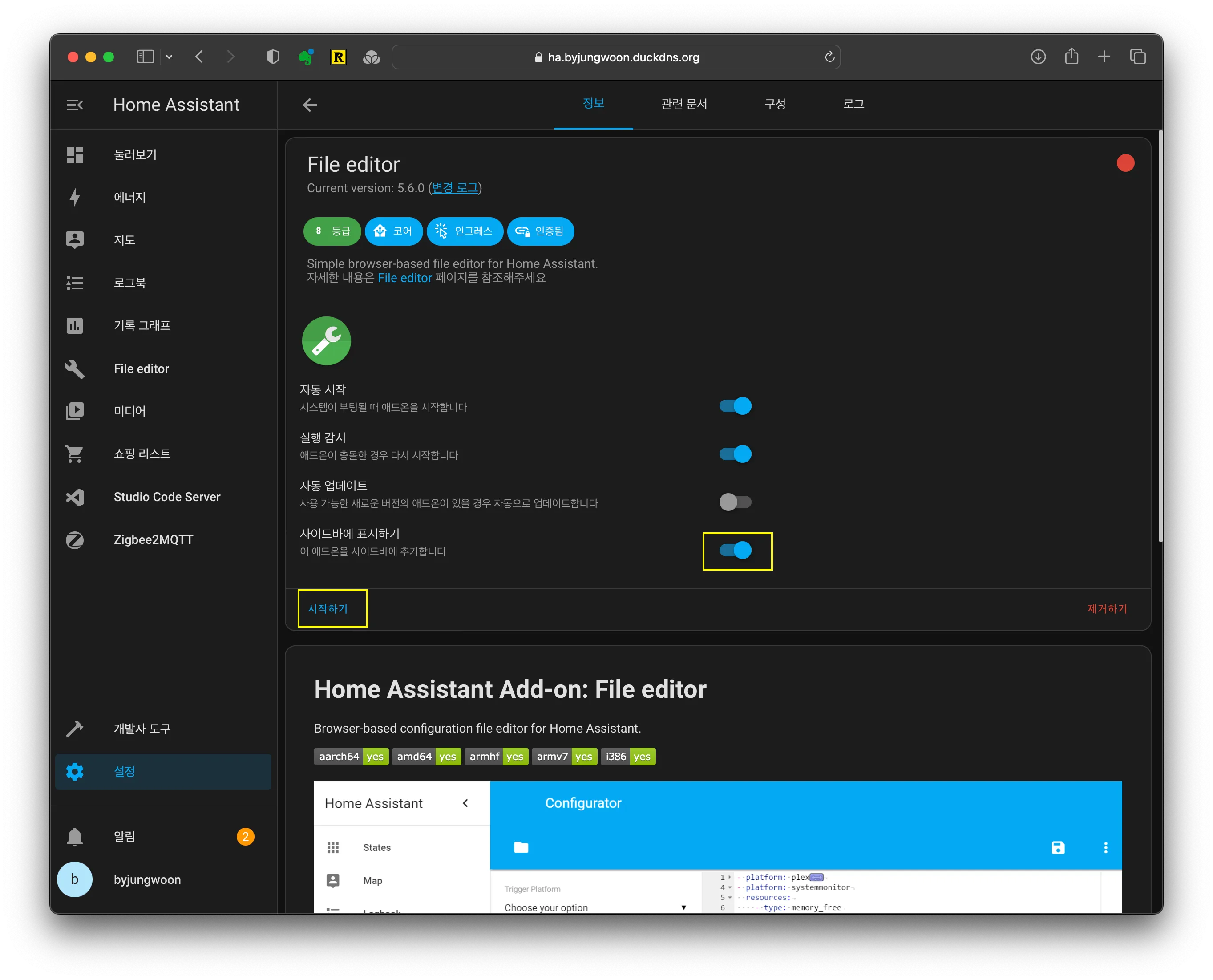Open the 미디어 media icon

point(74,411)
